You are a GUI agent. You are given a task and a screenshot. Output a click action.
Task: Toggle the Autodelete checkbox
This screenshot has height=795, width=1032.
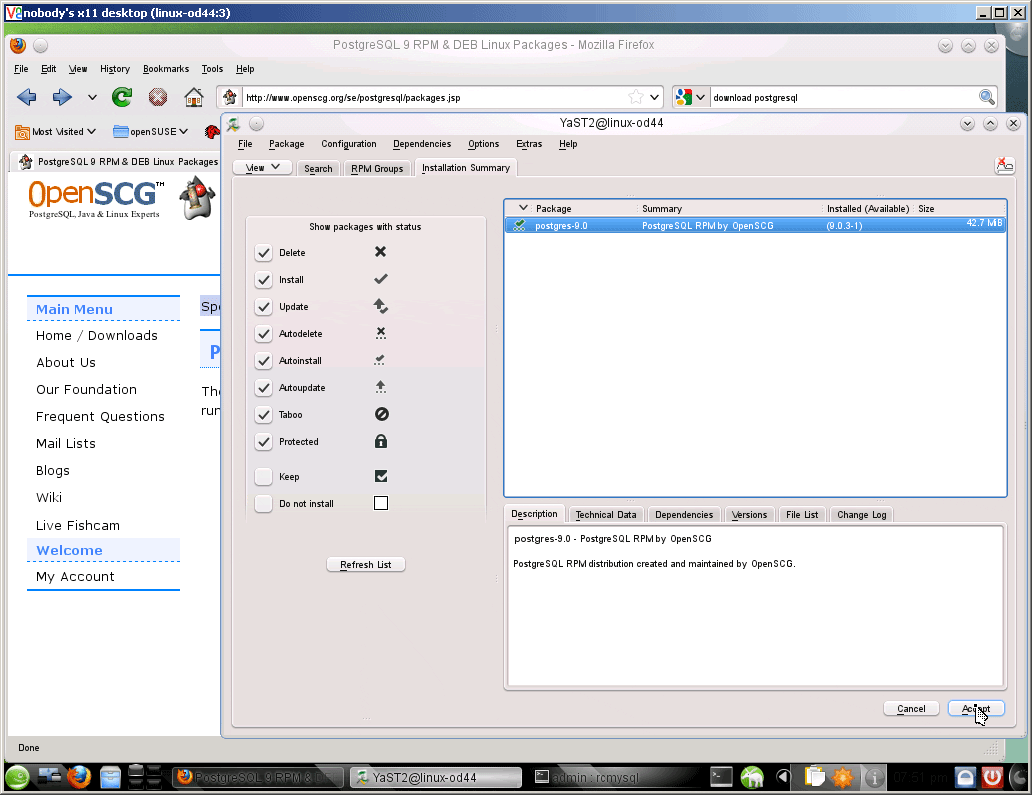(x=263, y=334)
